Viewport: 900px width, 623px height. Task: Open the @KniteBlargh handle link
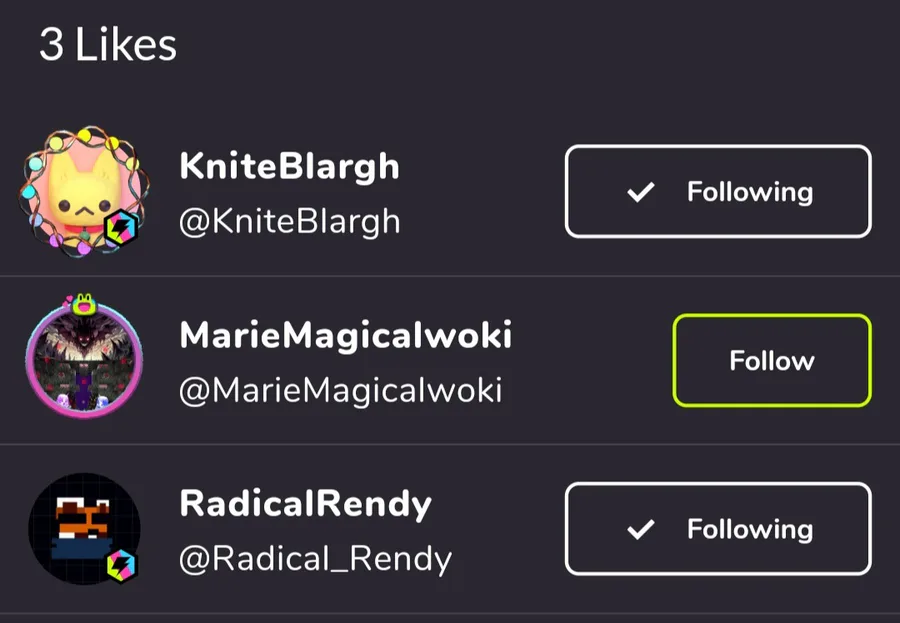click(289, 222)
